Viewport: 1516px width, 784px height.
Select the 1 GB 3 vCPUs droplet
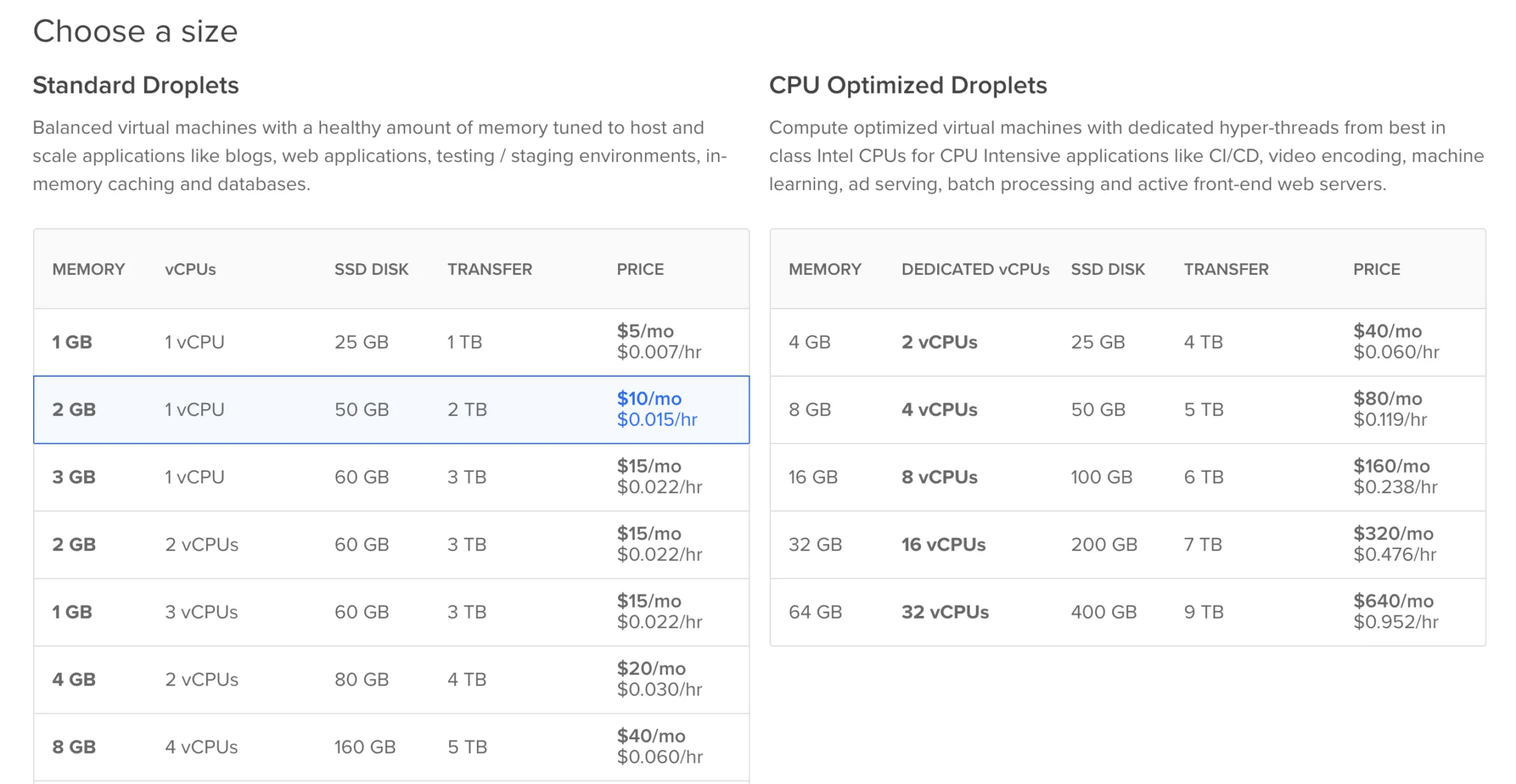tap(391, 612)
